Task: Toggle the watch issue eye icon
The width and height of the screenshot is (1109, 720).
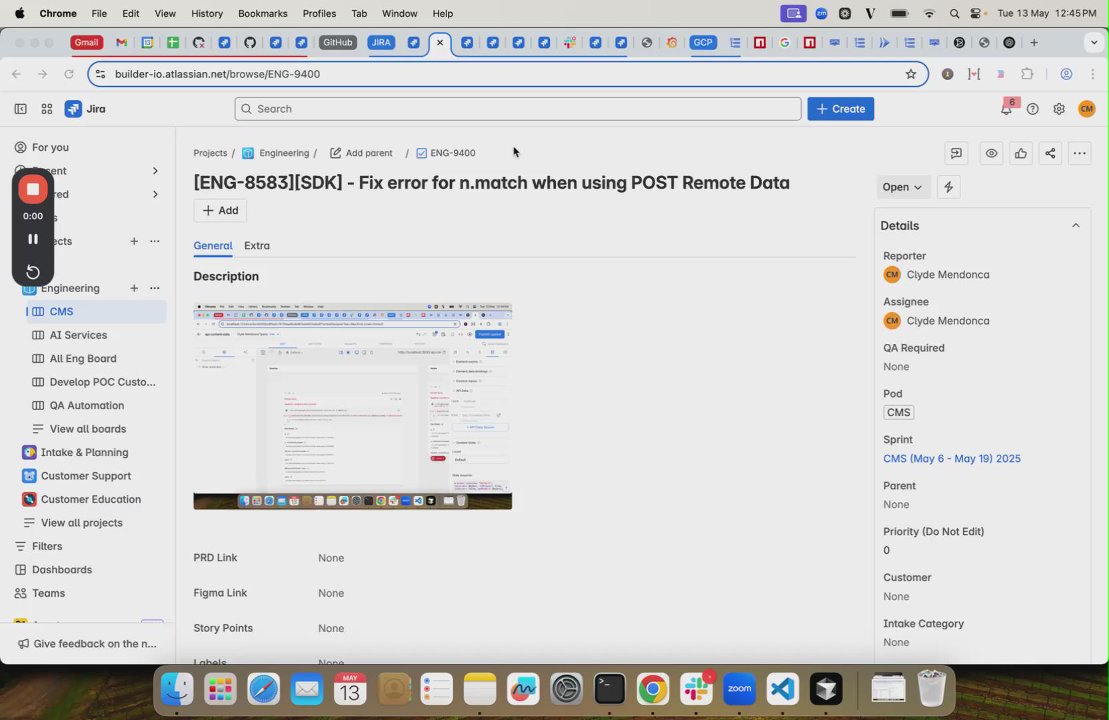Action: coord(992,153)
